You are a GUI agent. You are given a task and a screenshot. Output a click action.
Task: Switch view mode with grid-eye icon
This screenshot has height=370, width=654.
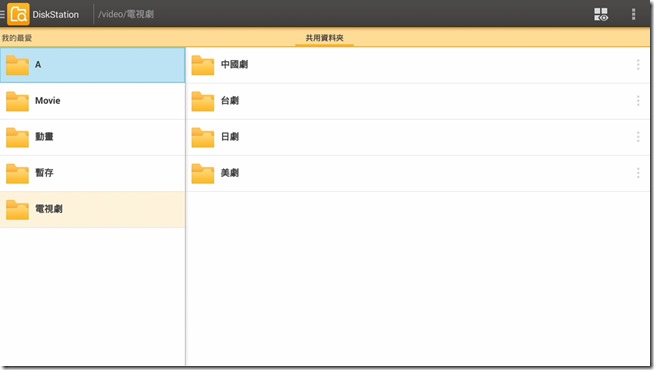coord(601,14)
